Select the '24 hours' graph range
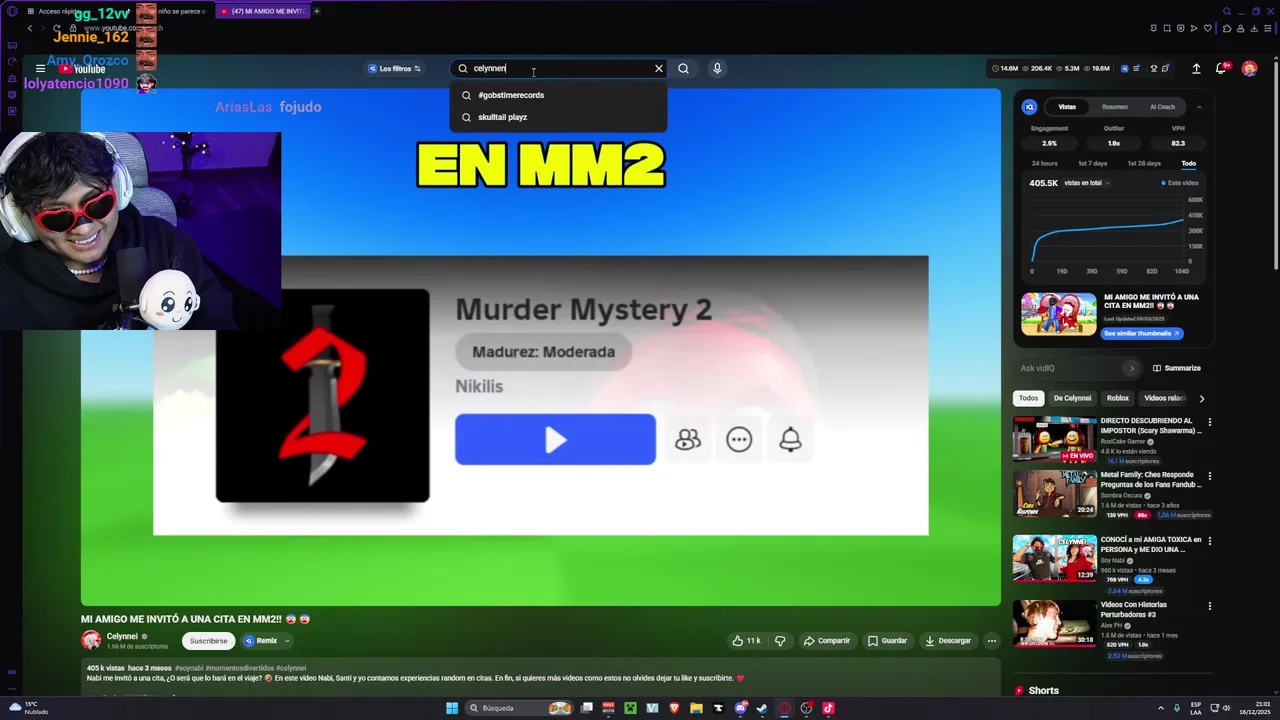Image resolution: width=1280 pixels, height=720 pixels. coord(1044,163)
